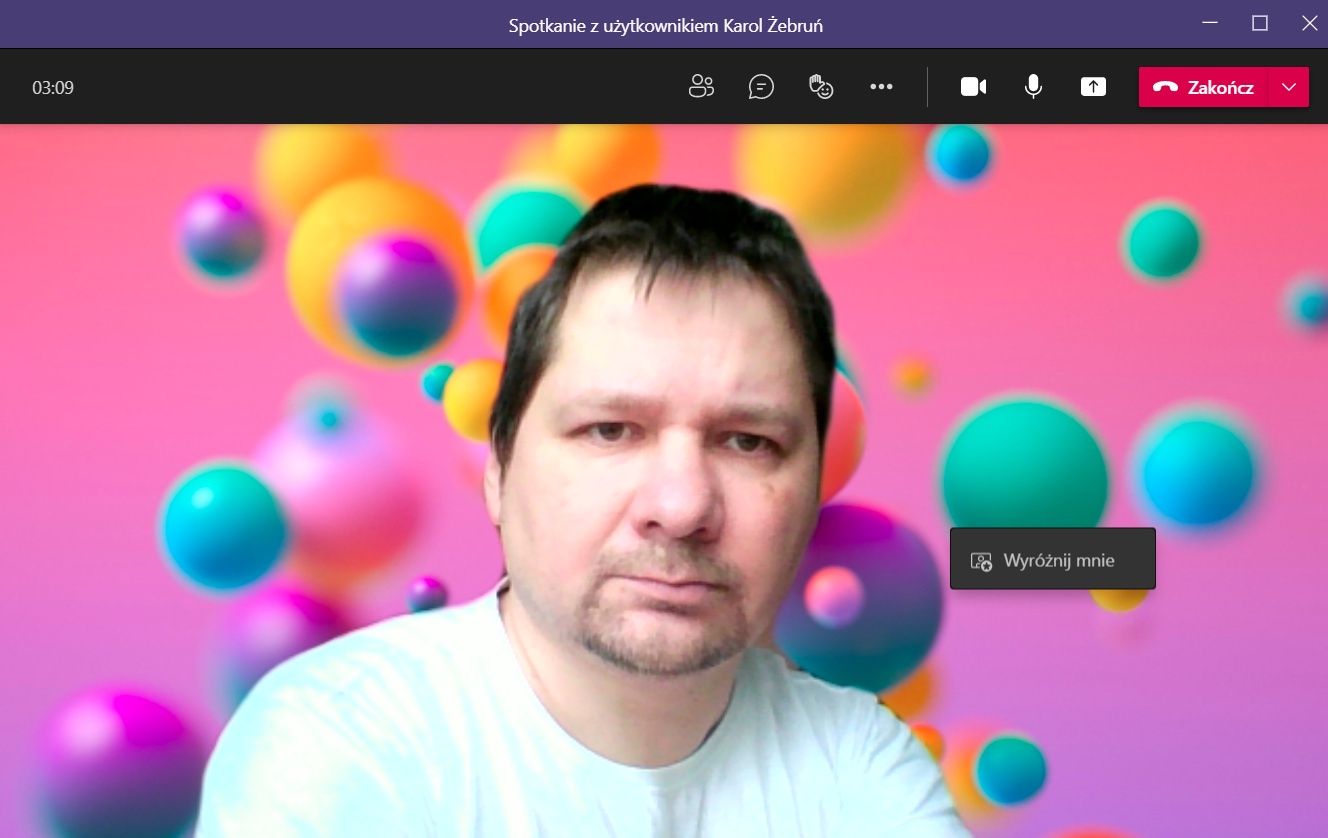Open More actions ellipsis menu
Screen dimensions: 1328x838
[881, 87]
